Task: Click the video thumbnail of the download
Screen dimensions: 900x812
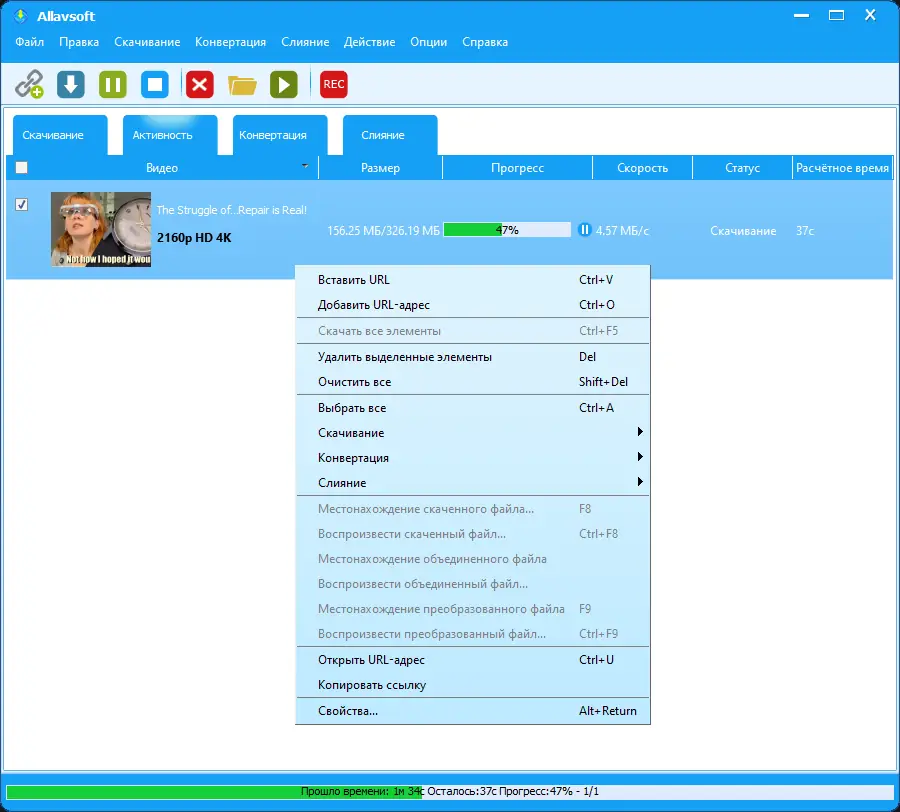Action: click(101, 229)
